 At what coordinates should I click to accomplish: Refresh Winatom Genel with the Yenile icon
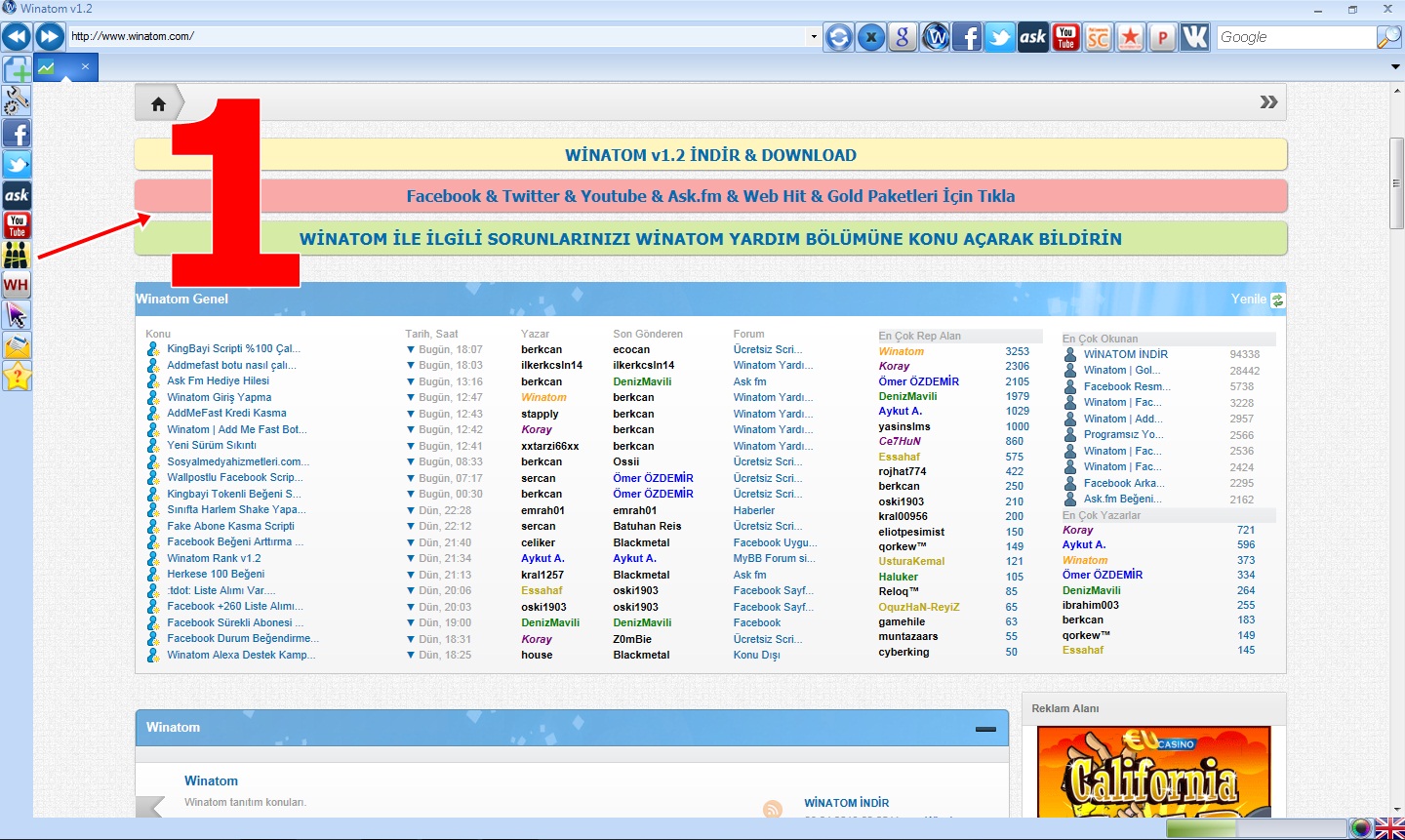pos(1278,300)
